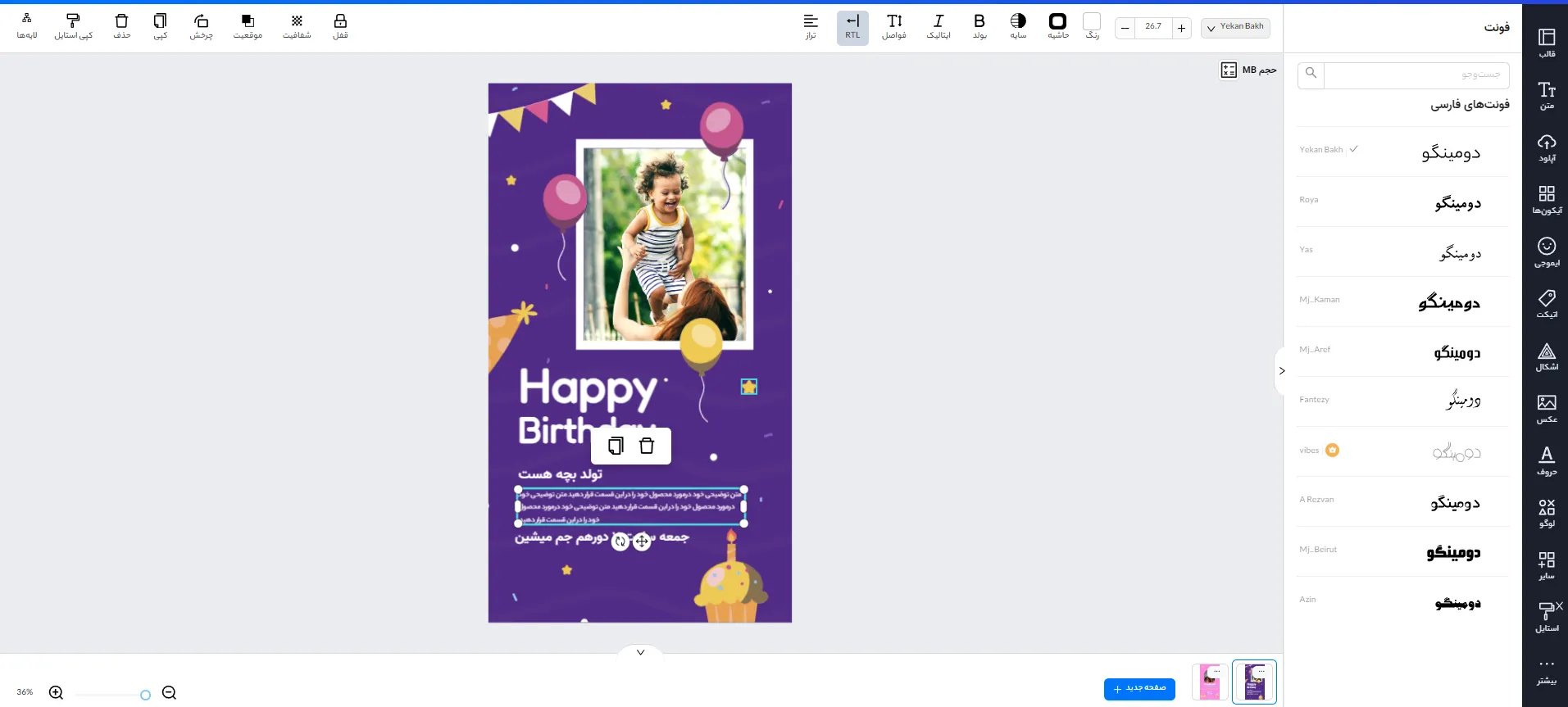
Task: Toggle italic (ایتالیک) formatting
Action: tap(939, 26)
